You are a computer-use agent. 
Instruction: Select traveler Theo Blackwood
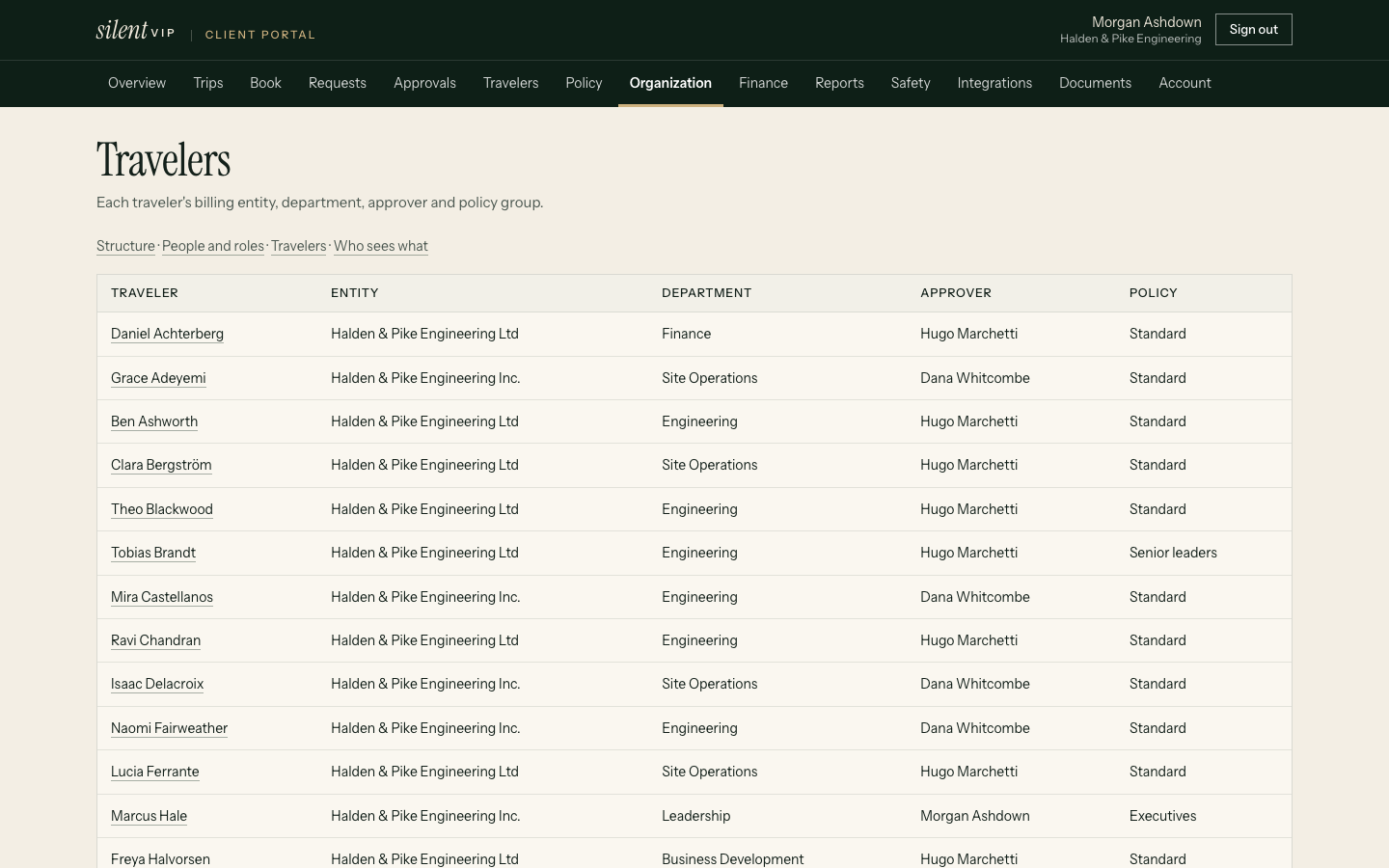[x=162, y=509]
